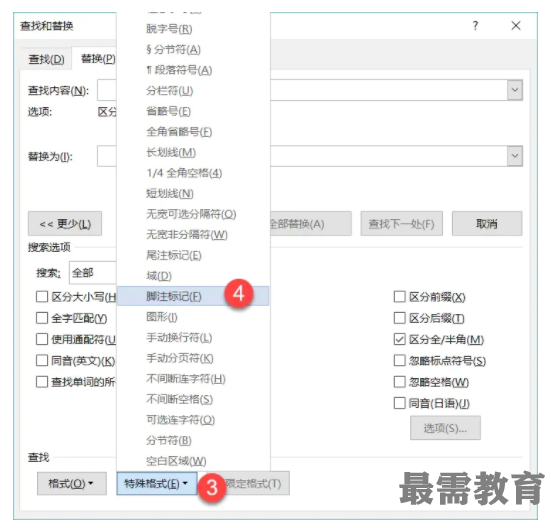Pick 短划线(N) from the menu
The height and width of the screenshot is (528, 551).
[x=193, y=194]
